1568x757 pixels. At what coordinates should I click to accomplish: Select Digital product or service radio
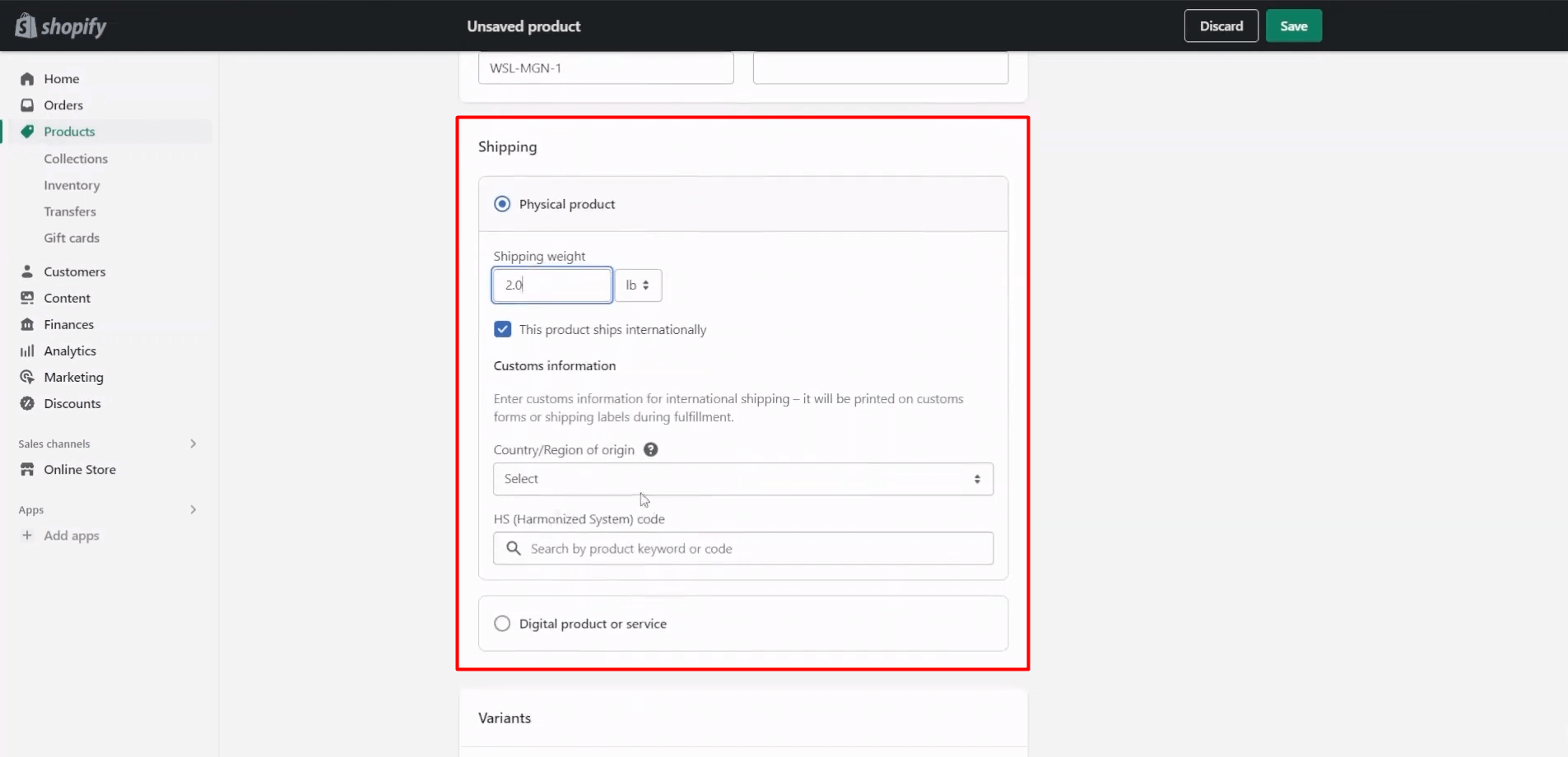pyautogui.click(x=502, y=624)
